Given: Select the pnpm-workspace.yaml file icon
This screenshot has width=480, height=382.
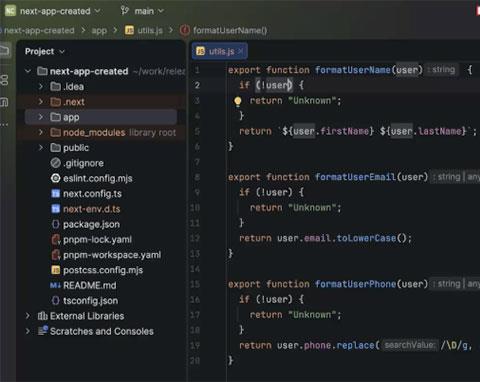Looking at the screenshot, I should (x=56, y=255).
